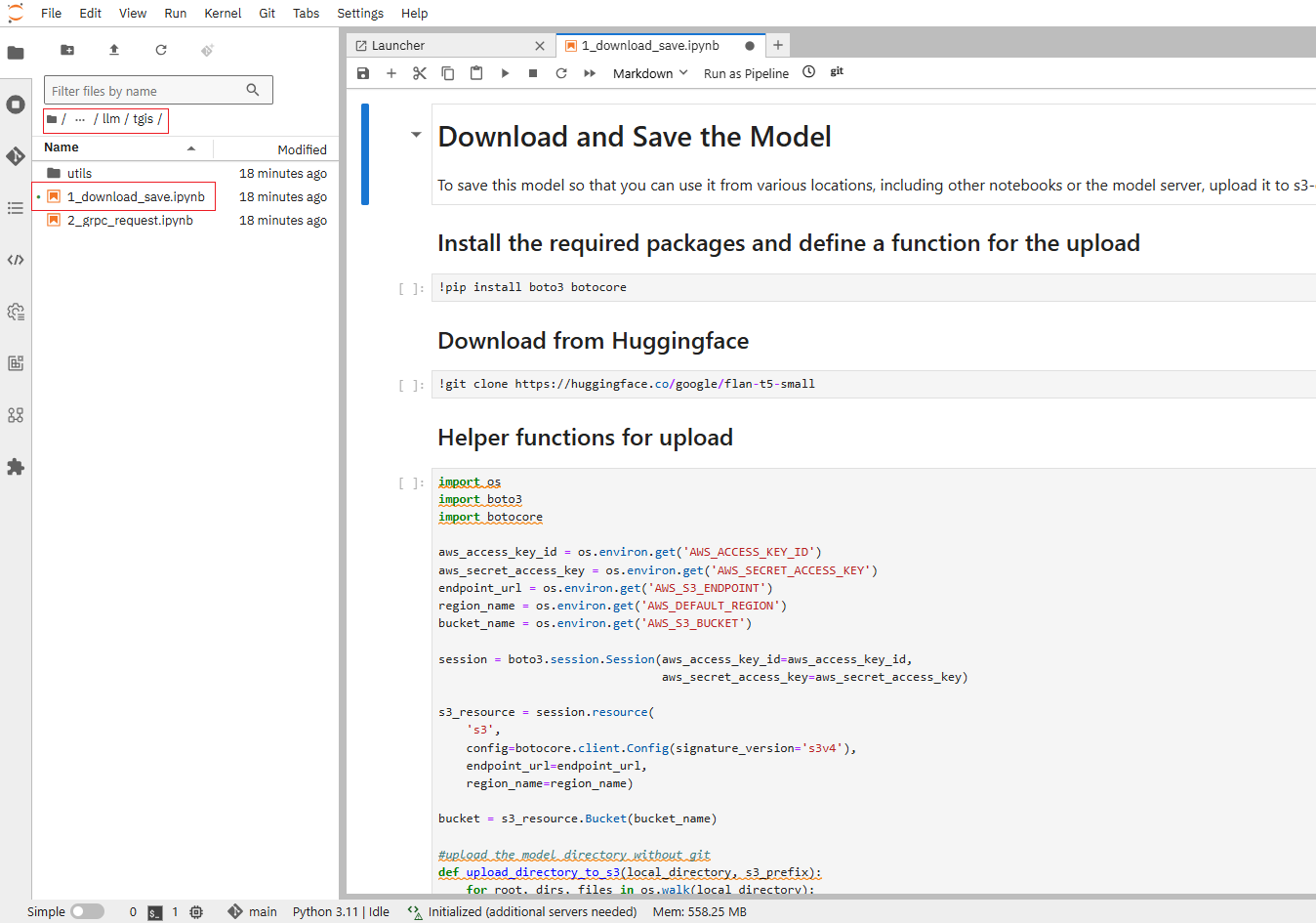Upload files using the upload icon
The width and height of the screenshot is (1316, 923).
pyautogui.click(x=114, y=50)
